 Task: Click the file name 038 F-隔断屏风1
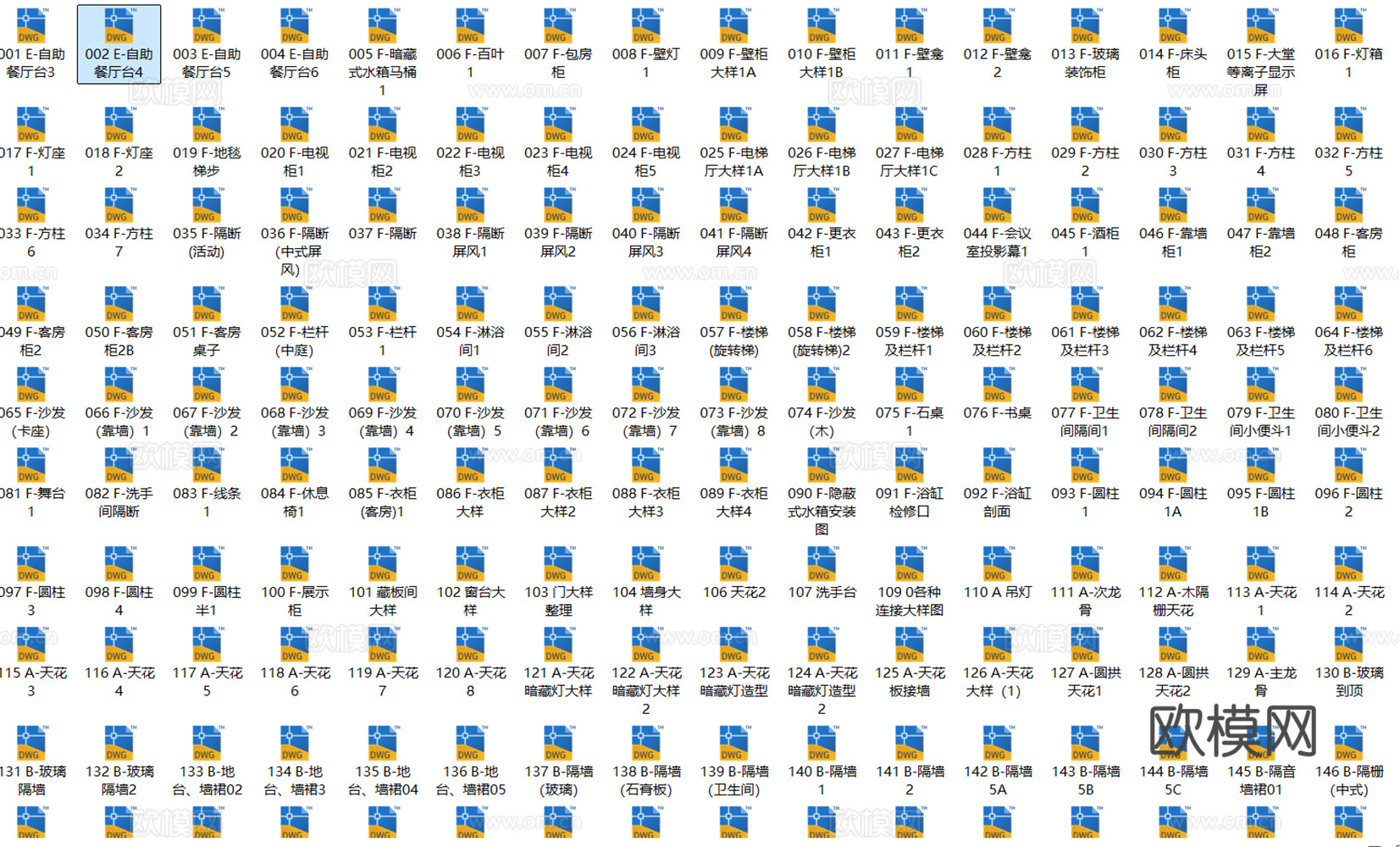coord(471,242)
